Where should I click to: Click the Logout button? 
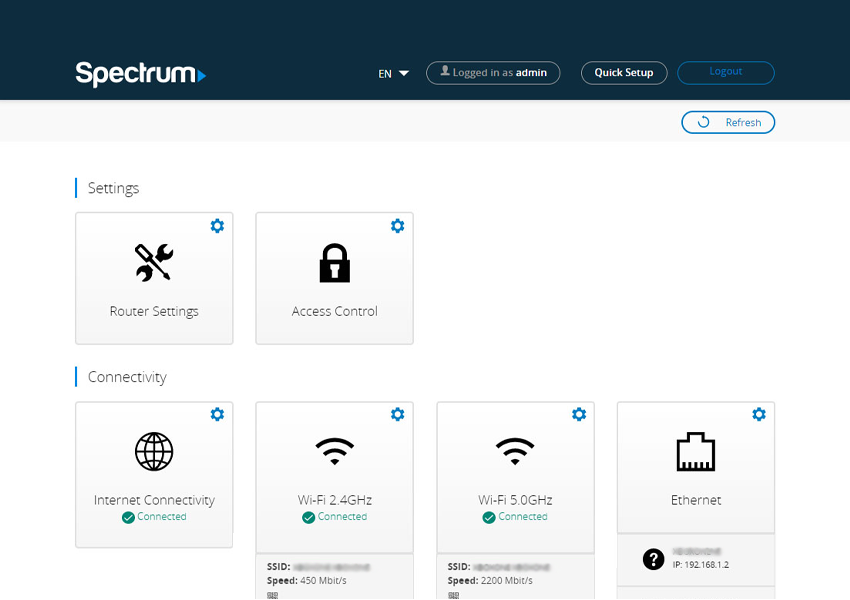(x=726, y=73)
